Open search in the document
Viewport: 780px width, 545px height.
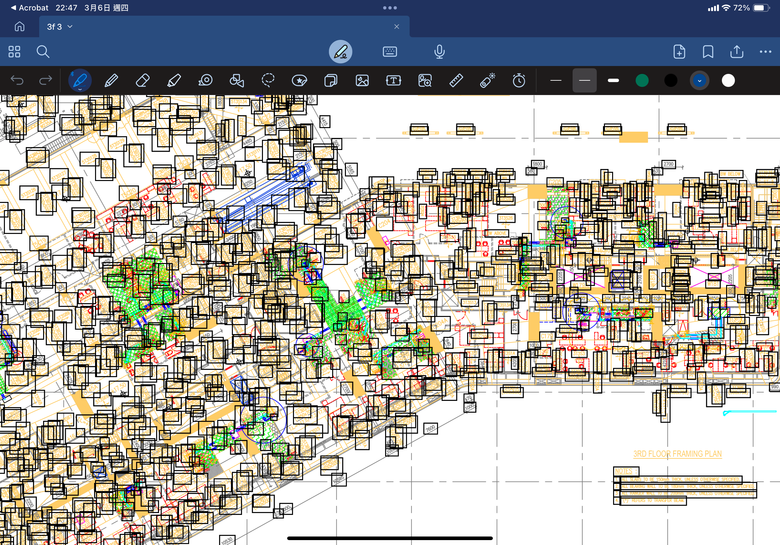pyautogui.click(x=43, y=51)
